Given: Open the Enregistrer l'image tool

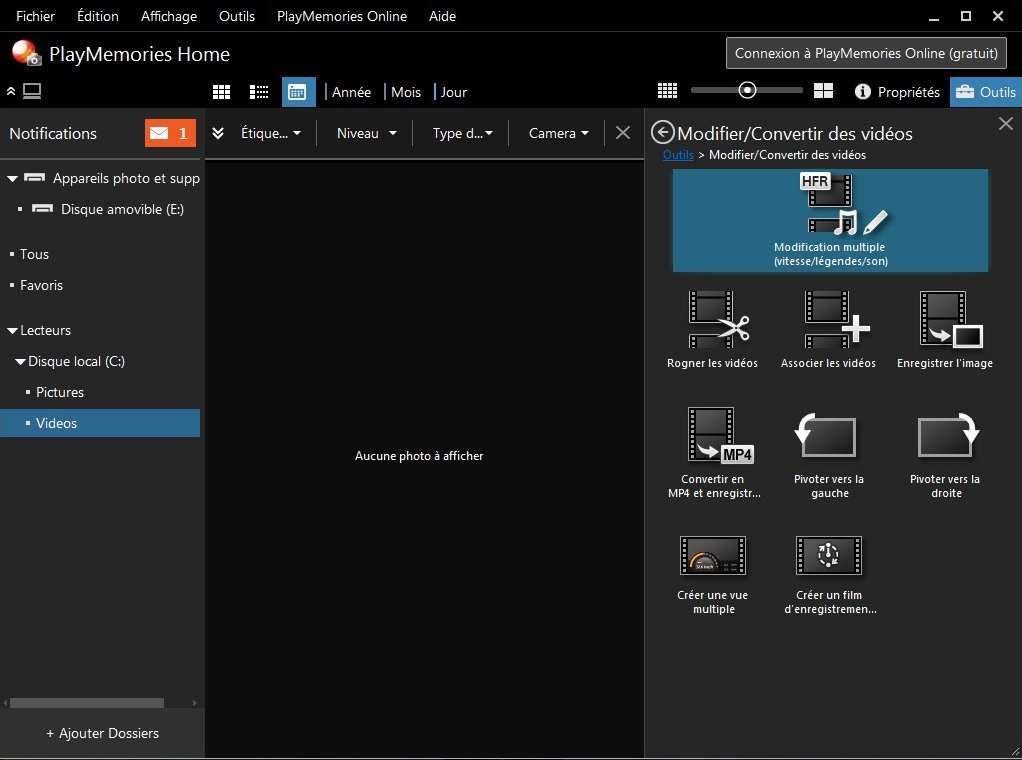Looking at the screenshot, I should pyautogui.click(x=945, y=330).
